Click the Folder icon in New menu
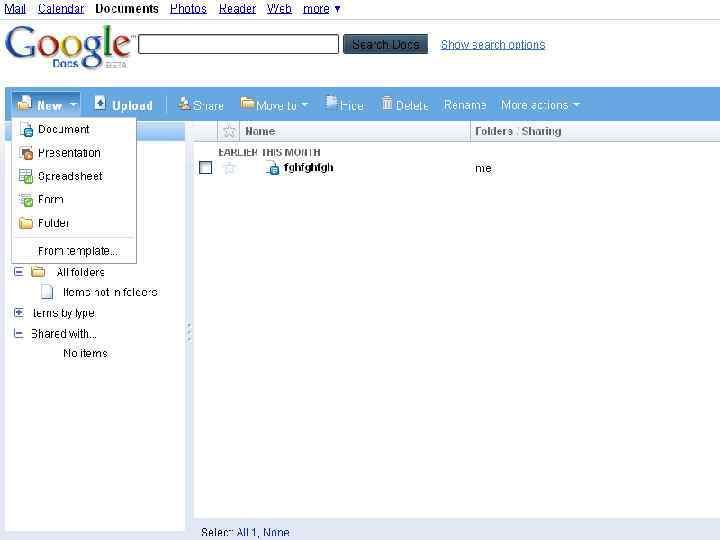 coord(26,223)
